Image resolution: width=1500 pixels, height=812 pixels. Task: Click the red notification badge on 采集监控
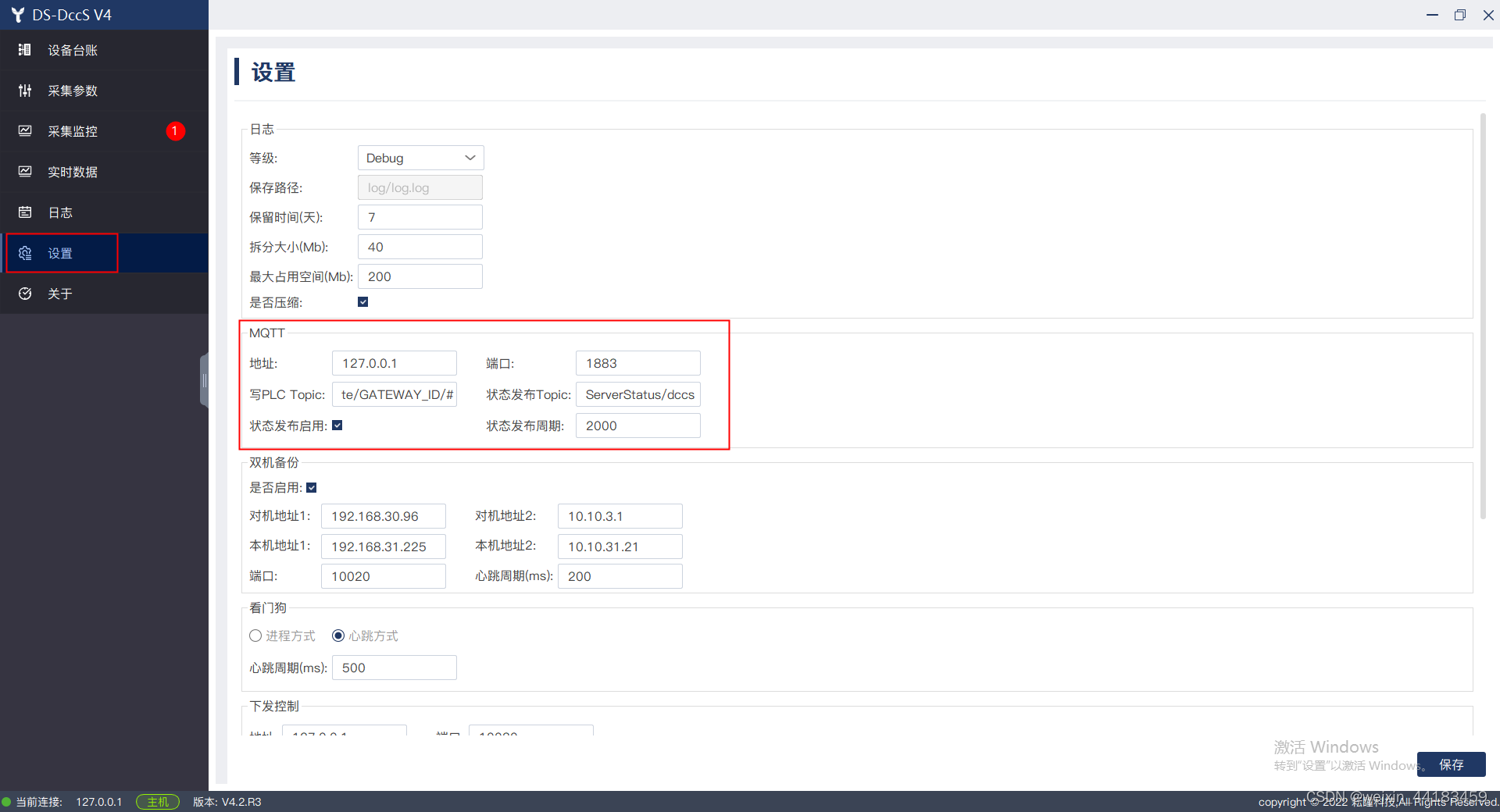tap(175, 131)
